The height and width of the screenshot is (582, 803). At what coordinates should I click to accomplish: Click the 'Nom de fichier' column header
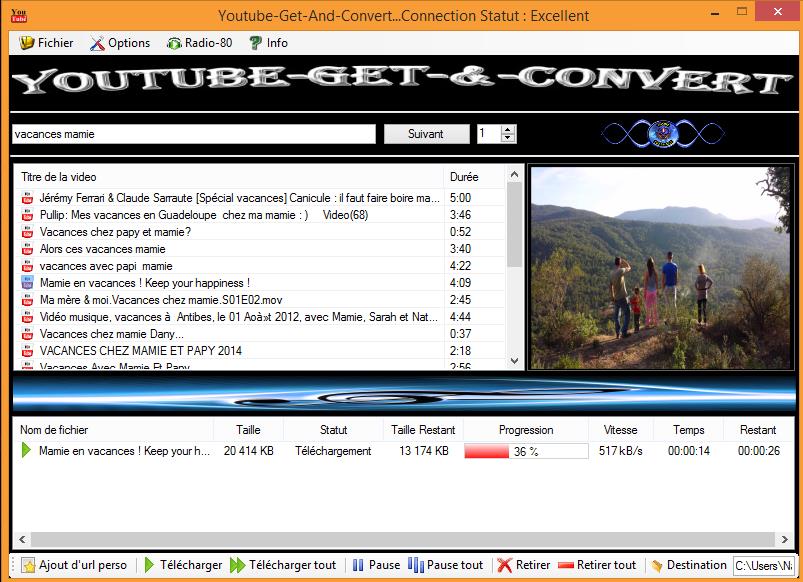tap(113, 430)
